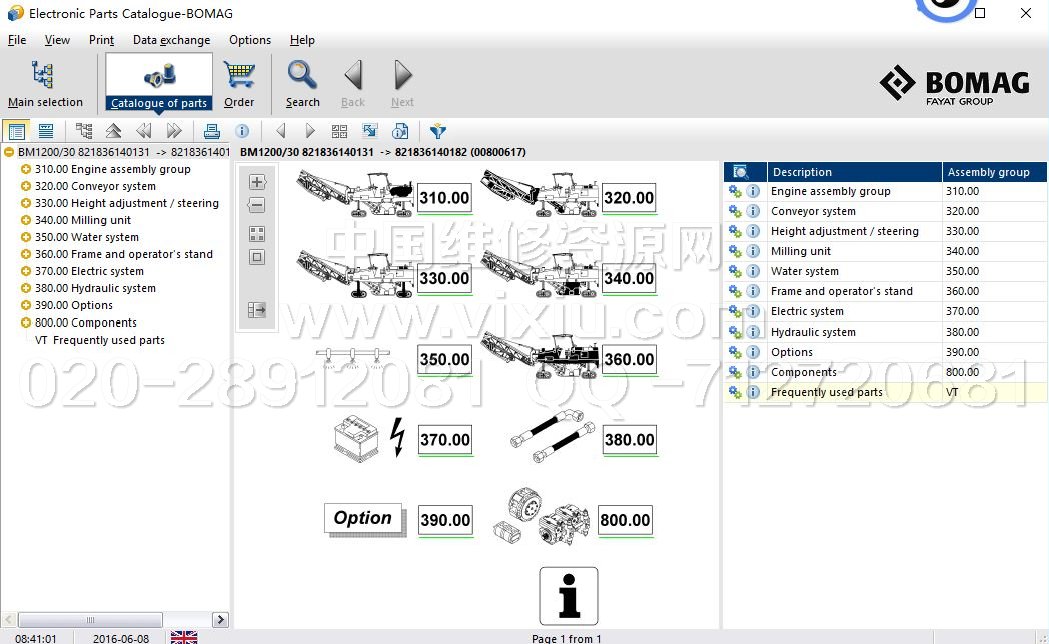Collapse the BM1200/30 root tree node

[x=9, y=152]
